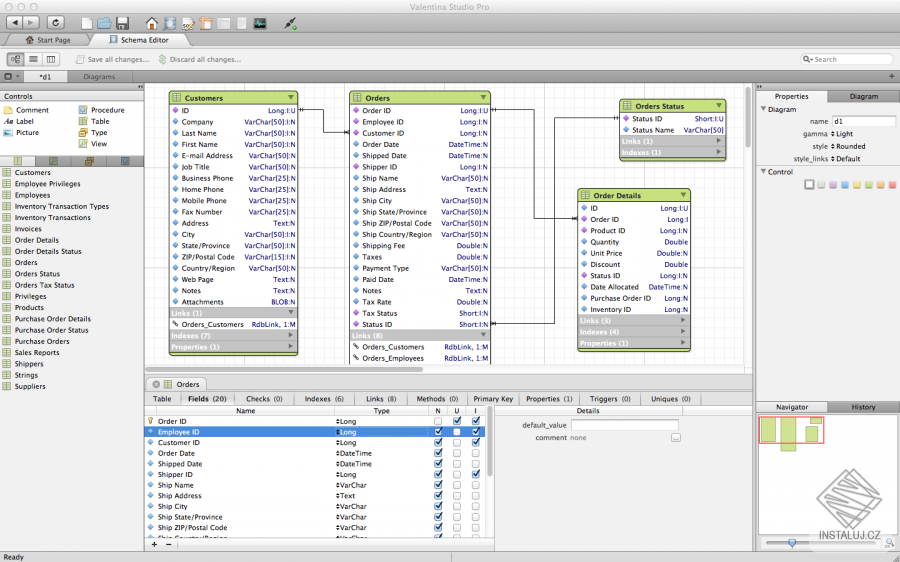This screenshot has width=900, height=562.
Task: Pick the Table control
Action: click(x=94, y=121)
